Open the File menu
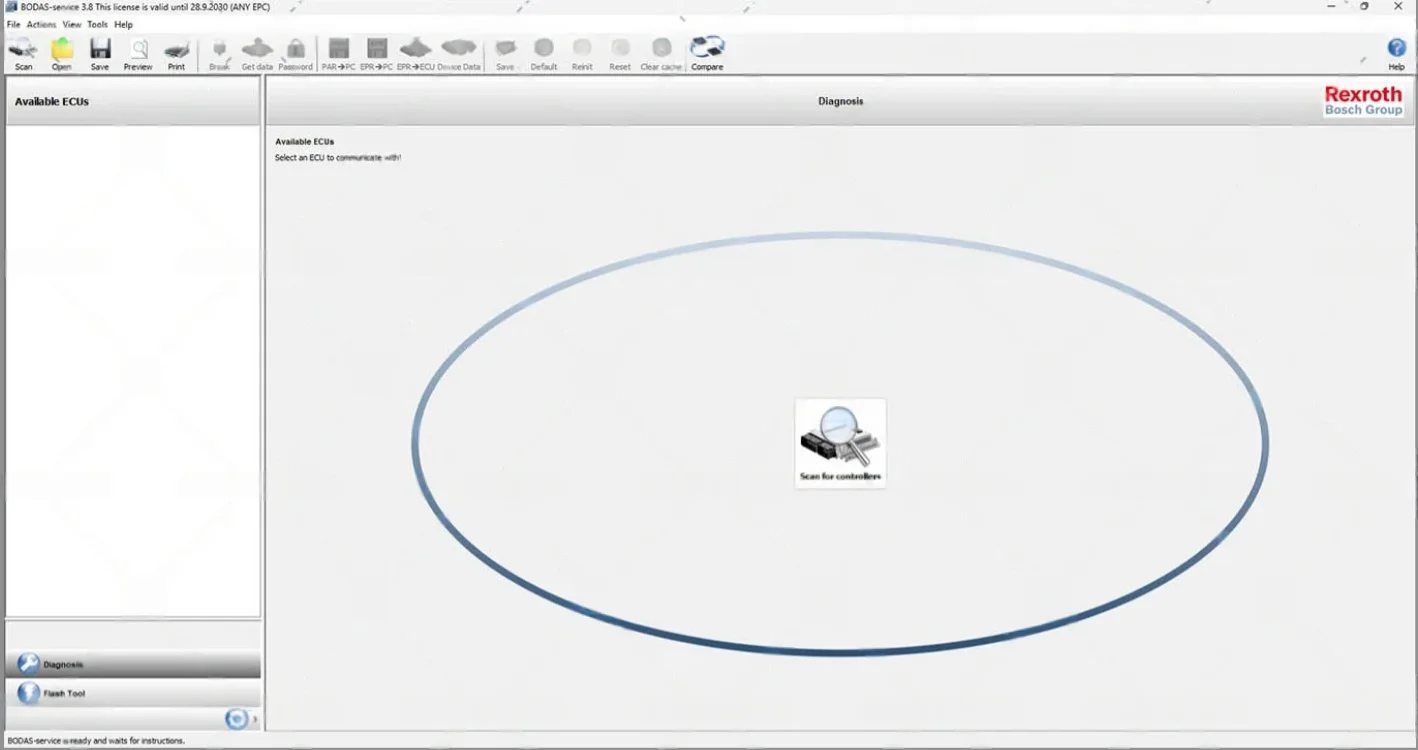The width and height of the screenshot is (1418, 750). 13,24
